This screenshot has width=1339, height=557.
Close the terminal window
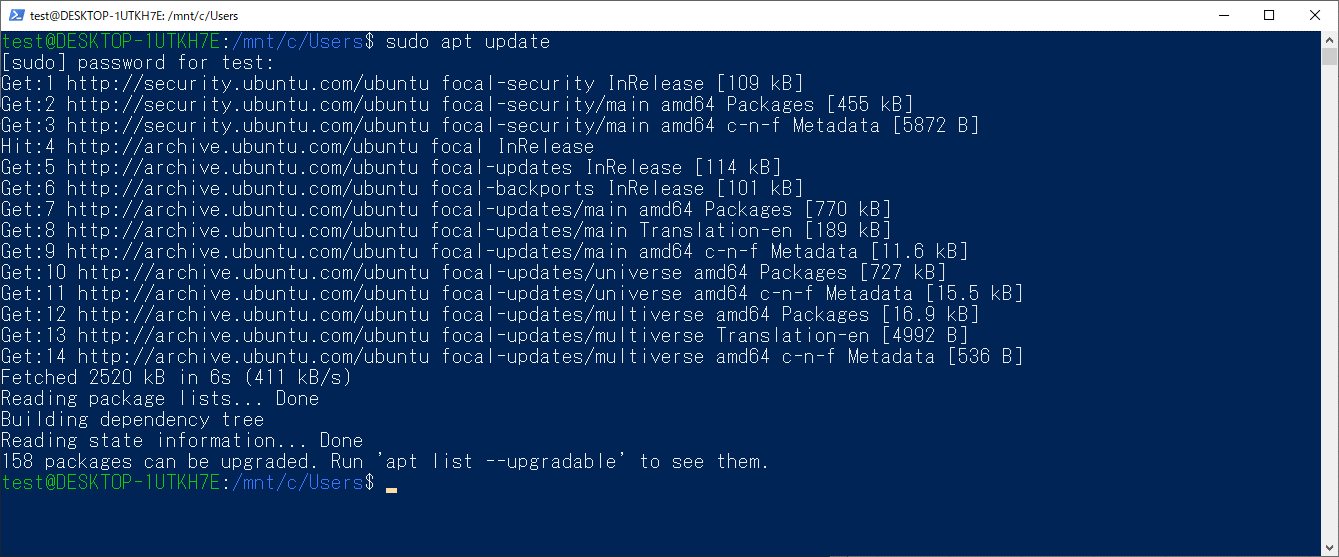(x=1315, y=15)
